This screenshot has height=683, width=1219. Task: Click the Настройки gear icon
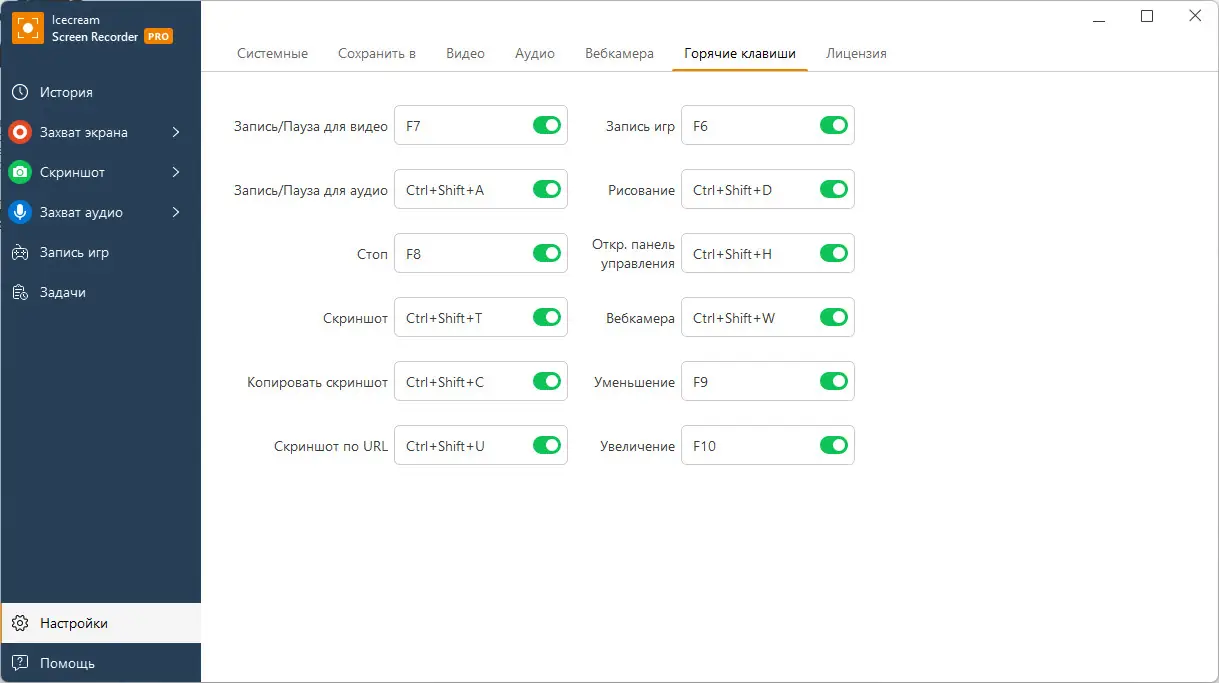click(20, 623)
